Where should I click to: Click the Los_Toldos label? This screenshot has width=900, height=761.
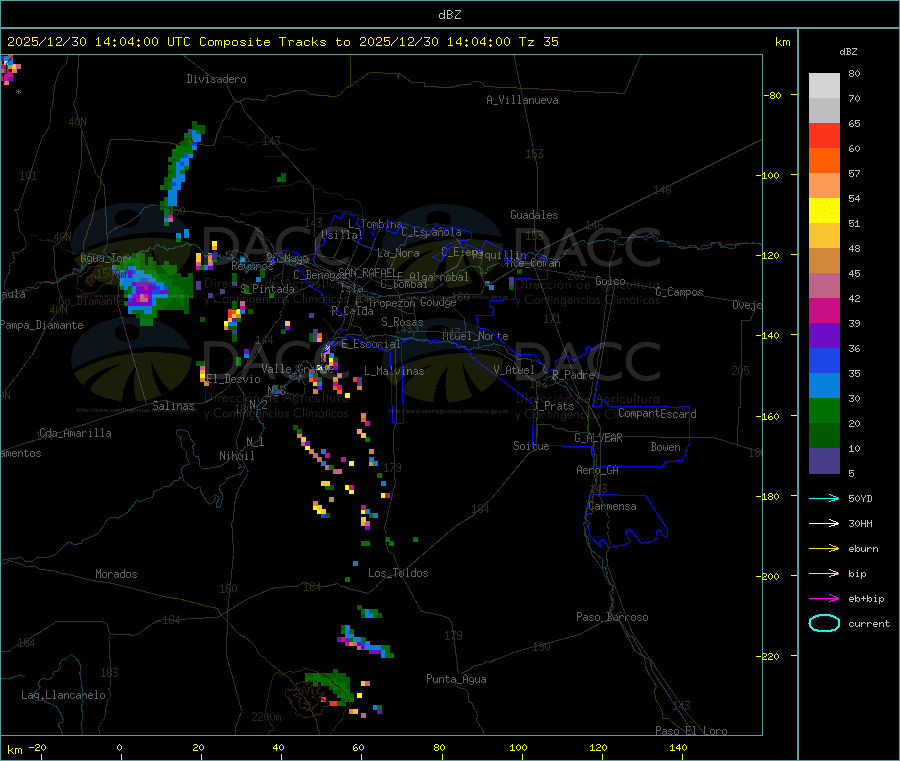pyautogui.click(x=398, y=573)
